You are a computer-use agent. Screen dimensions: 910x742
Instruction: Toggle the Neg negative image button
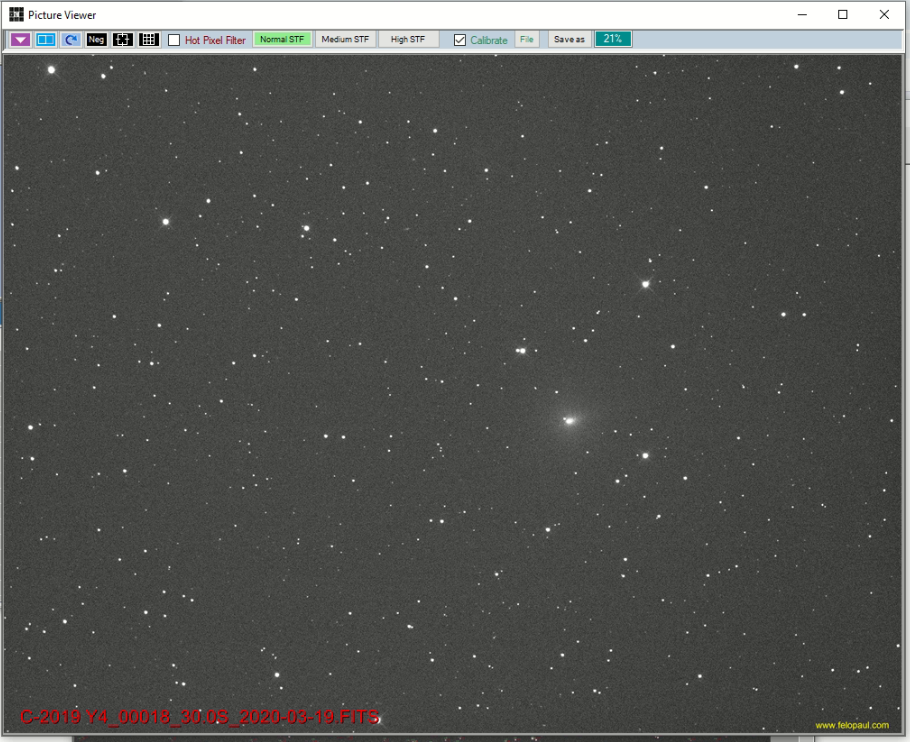[96, 40]
